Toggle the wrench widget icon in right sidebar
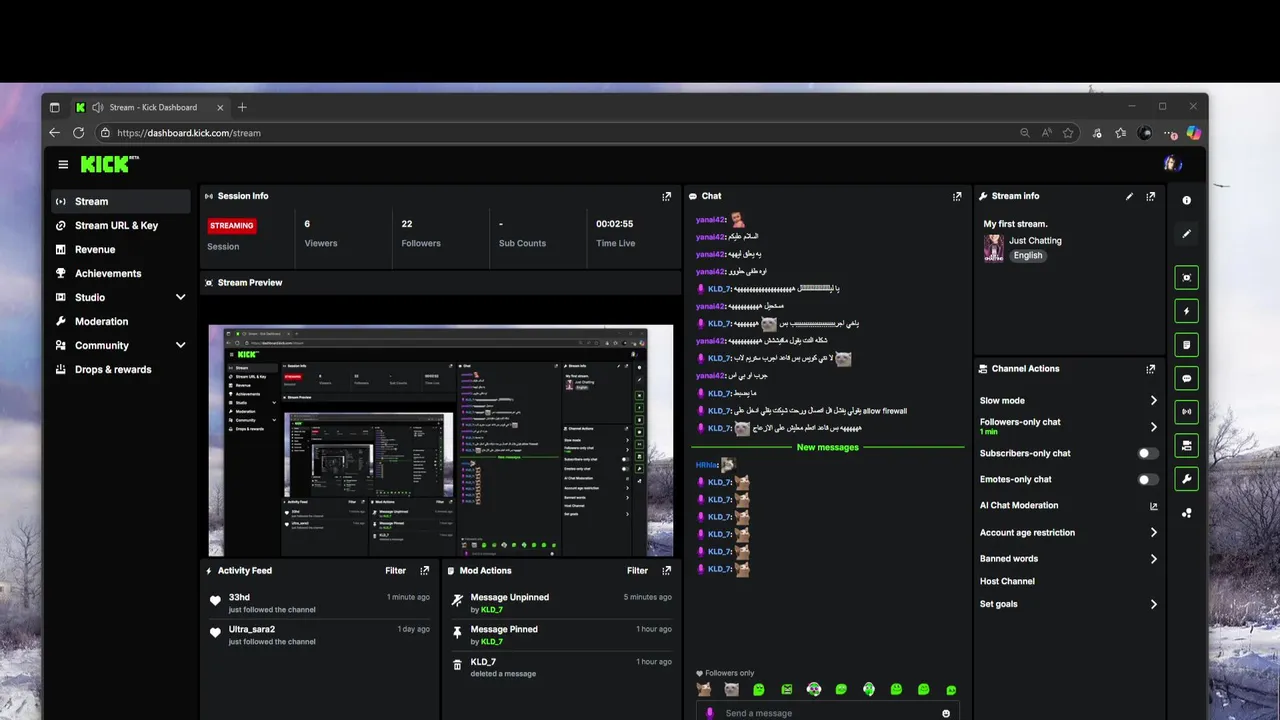The height and width of the screenshot is (720, 1280). point(1187,478)
